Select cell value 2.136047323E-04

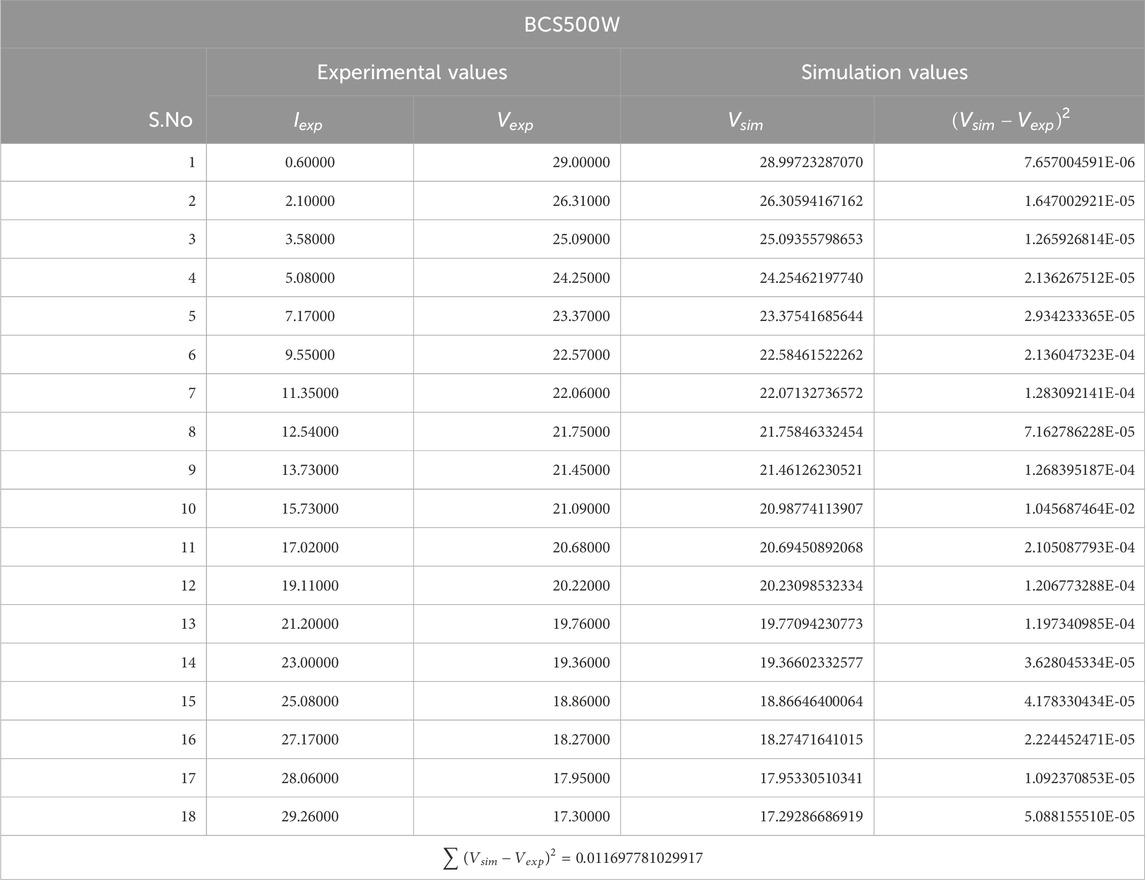click(x=1079, y=355)
